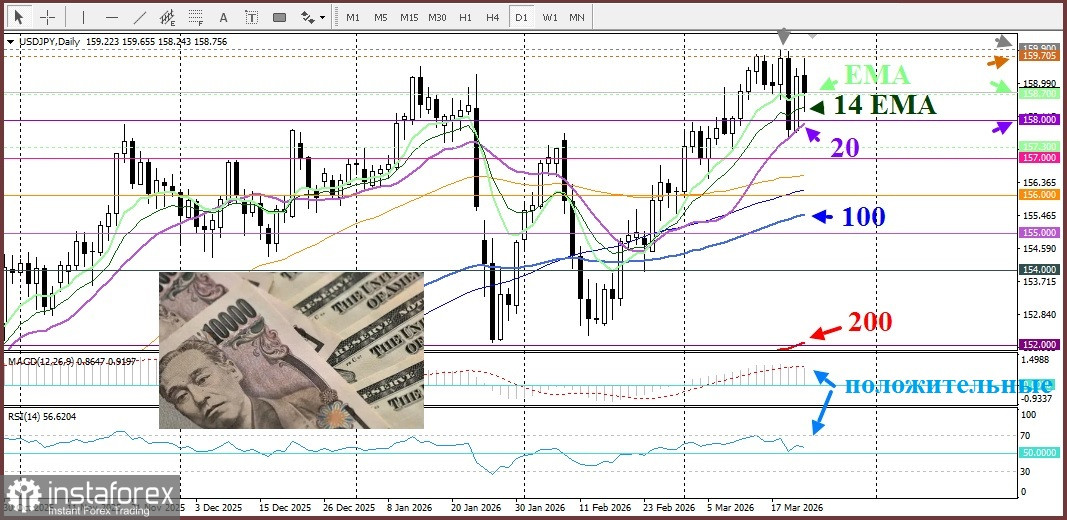Click the 26 Dec 2025 date label

(350, 508)
